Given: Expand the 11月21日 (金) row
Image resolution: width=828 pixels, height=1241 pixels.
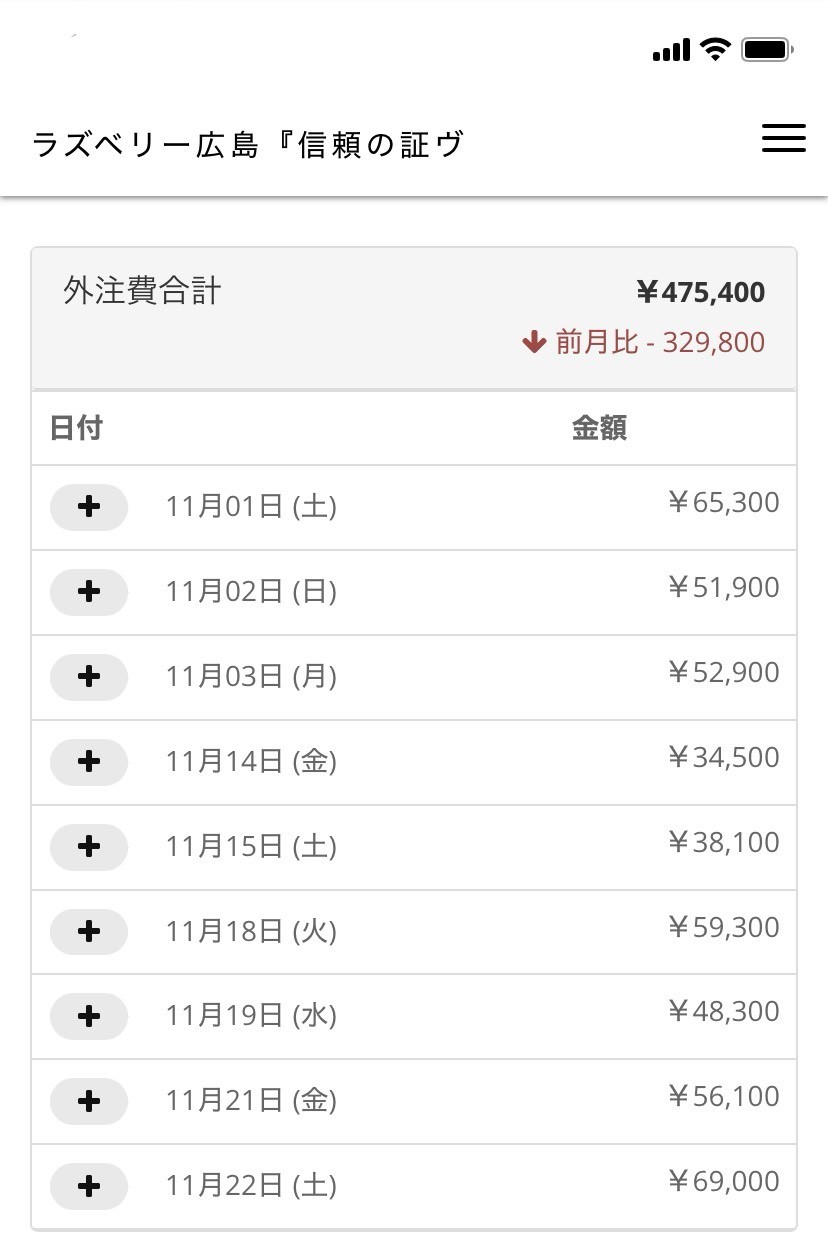Looking at the screenshot, I should 89,1102.
